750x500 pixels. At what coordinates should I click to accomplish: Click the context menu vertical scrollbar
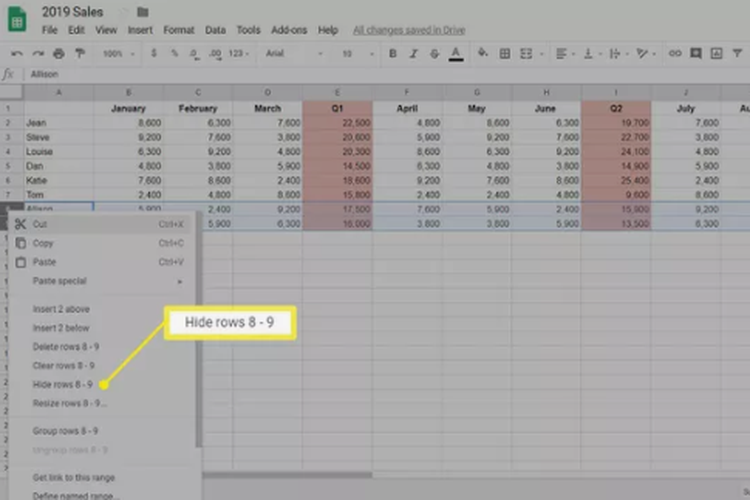[199, 330]
